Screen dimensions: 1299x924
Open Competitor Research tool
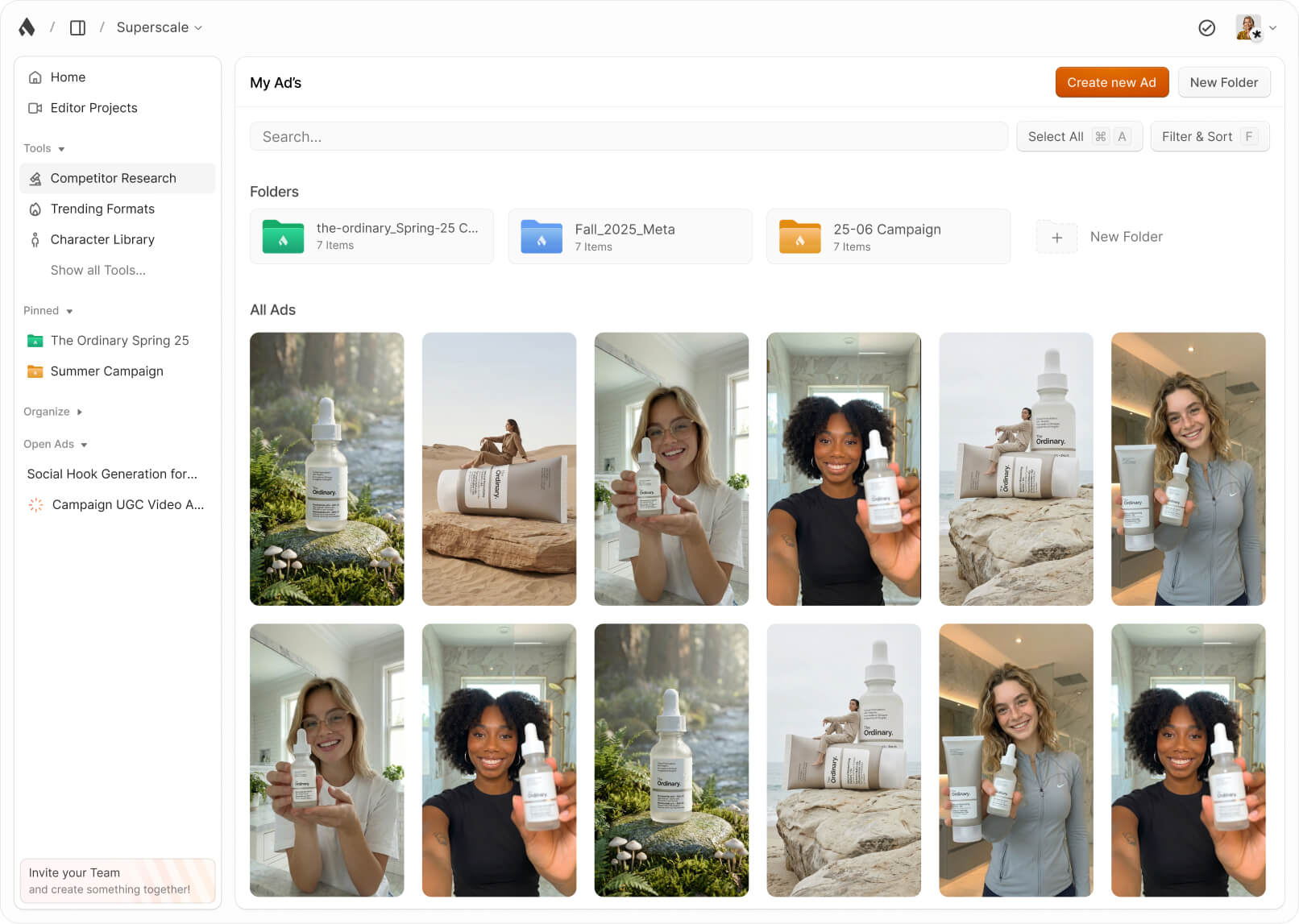pos(118,178)
